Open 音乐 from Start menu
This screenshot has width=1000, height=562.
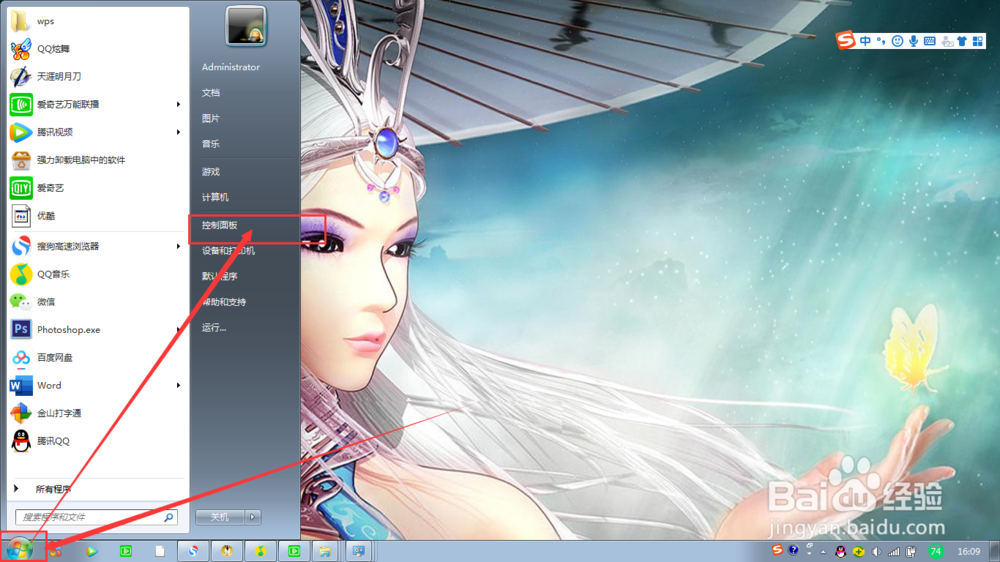click(211, 144)
